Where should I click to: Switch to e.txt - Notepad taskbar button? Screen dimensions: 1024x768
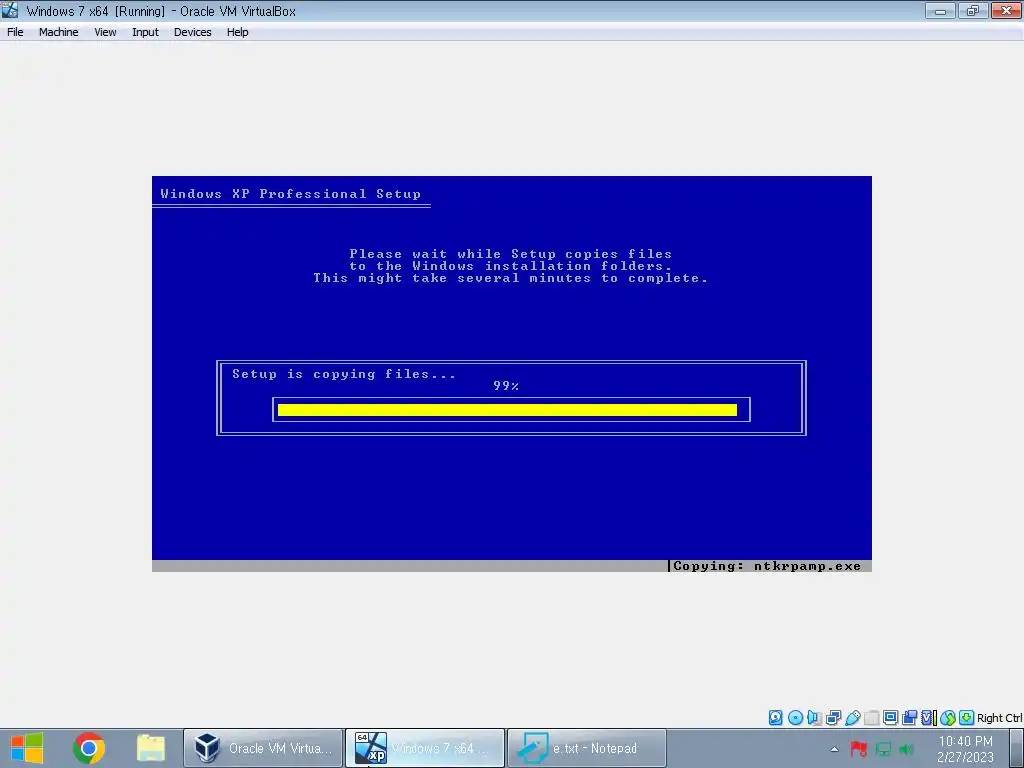pos(587,748)
